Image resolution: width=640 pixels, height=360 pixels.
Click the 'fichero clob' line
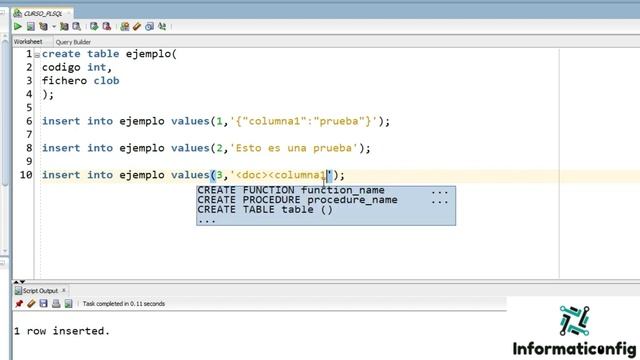pos(80,81)
